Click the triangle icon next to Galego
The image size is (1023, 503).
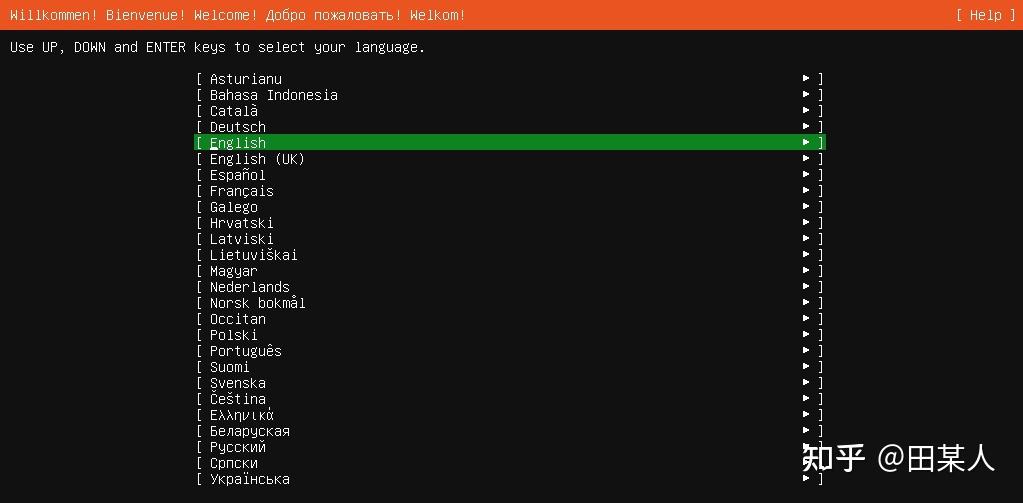pyautogui.click(x=806, y=207)
